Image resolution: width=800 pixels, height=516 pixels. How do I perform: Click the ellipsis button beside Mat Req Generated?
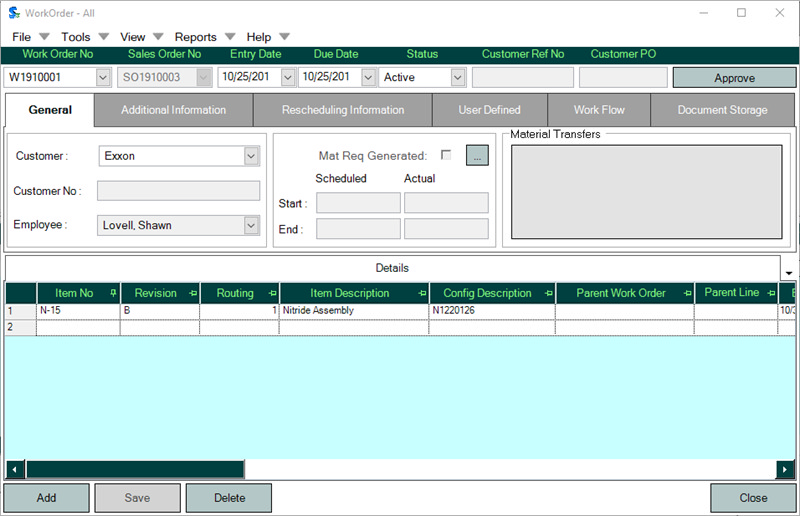tap(477, 155)
